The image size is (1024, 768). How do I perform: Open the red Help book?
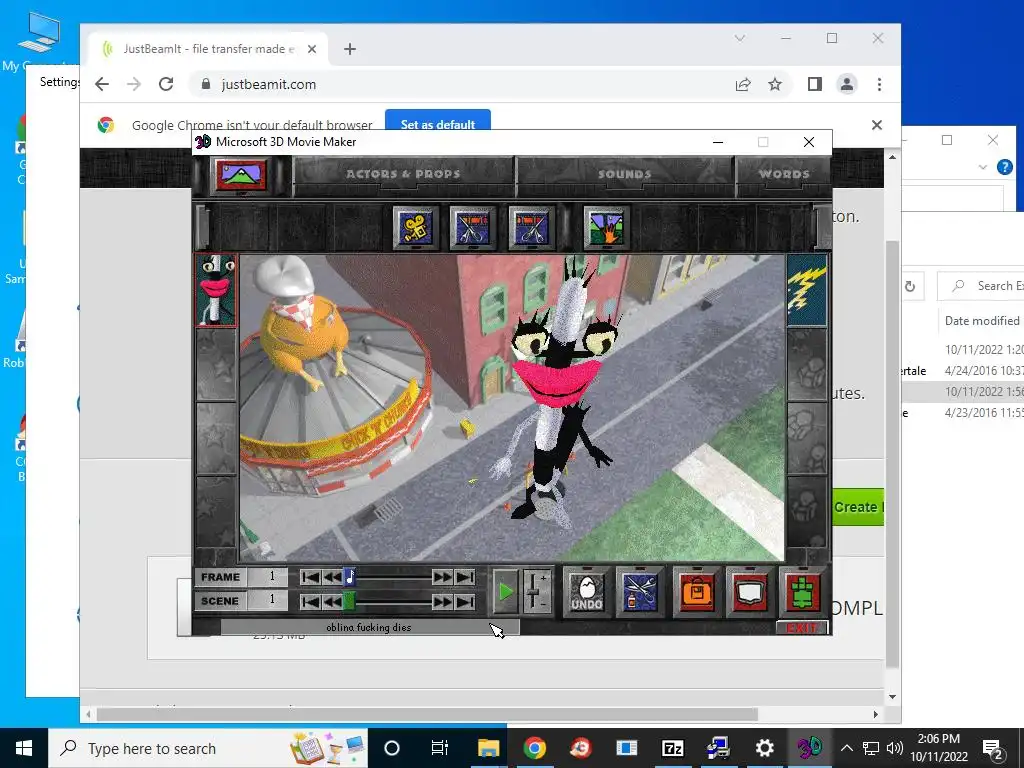tap(749, 592)
